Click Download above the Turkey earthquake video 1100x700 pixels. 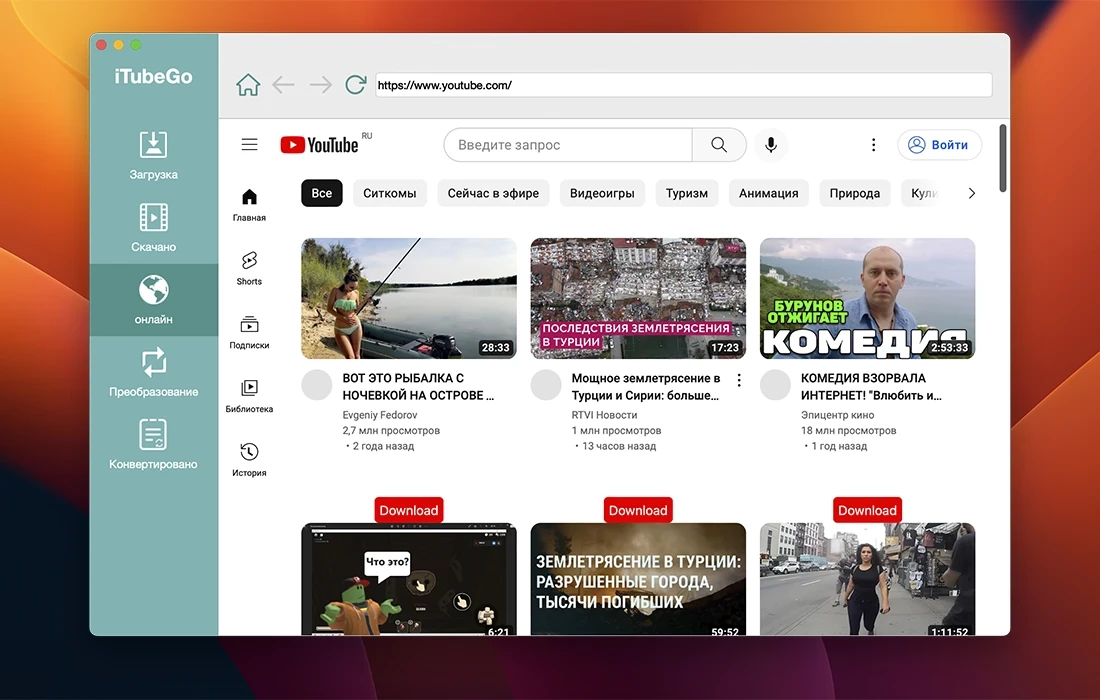(638, 510)
